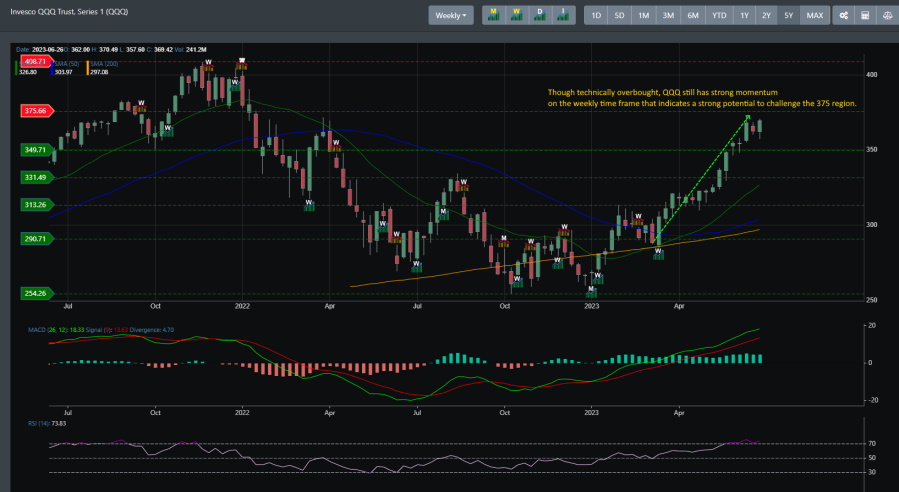Open the calculator icon in toolbar
Image resolution: width=899 pixels, height=492 pixels.
(x=865, y=15)
